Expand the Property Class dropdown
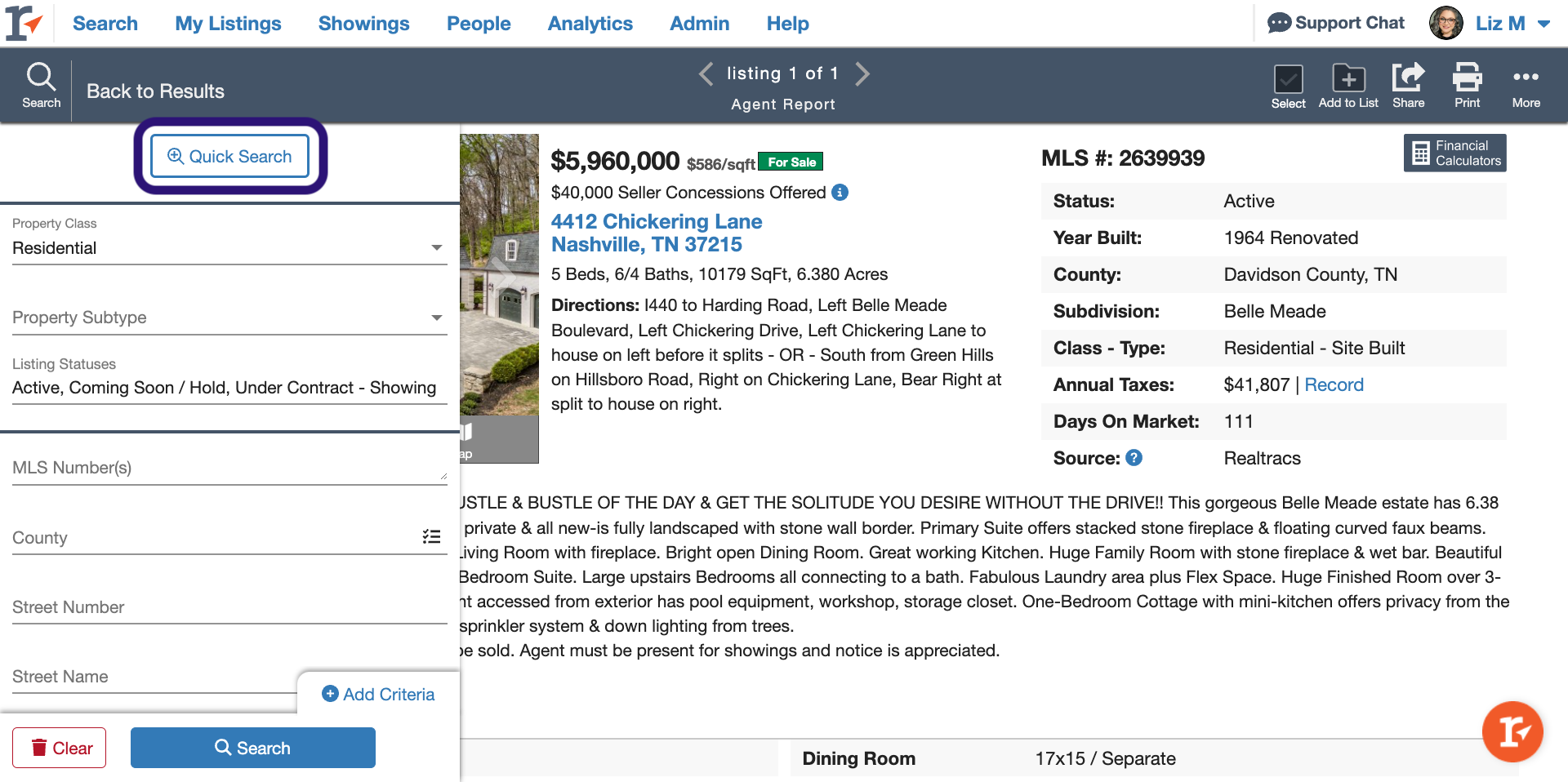 (x=437, y=248)
